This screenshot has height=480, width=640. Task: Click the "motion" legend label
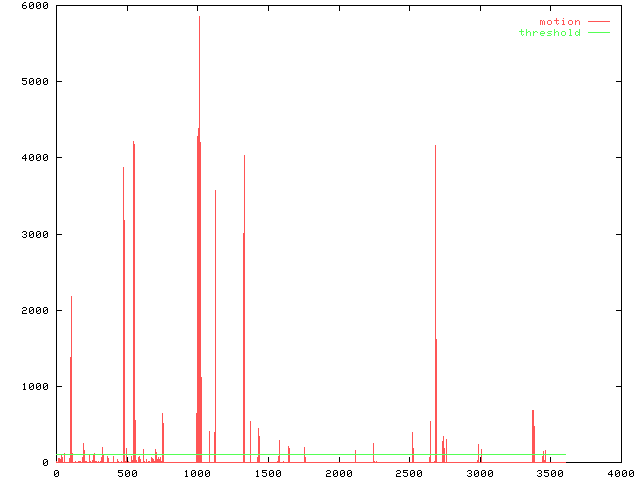pyautogui.click(x=559, y=21)
